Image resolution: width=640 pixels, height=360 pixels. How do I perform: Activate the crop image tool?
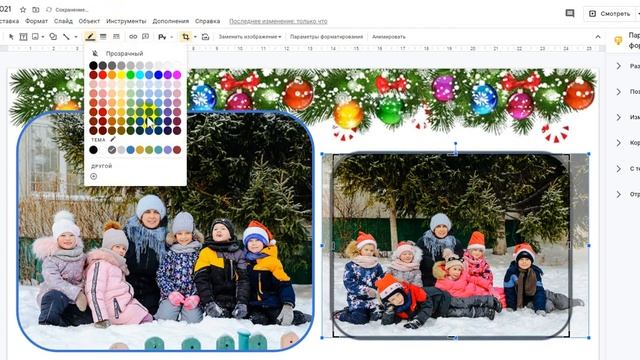[x=186, y=37]
